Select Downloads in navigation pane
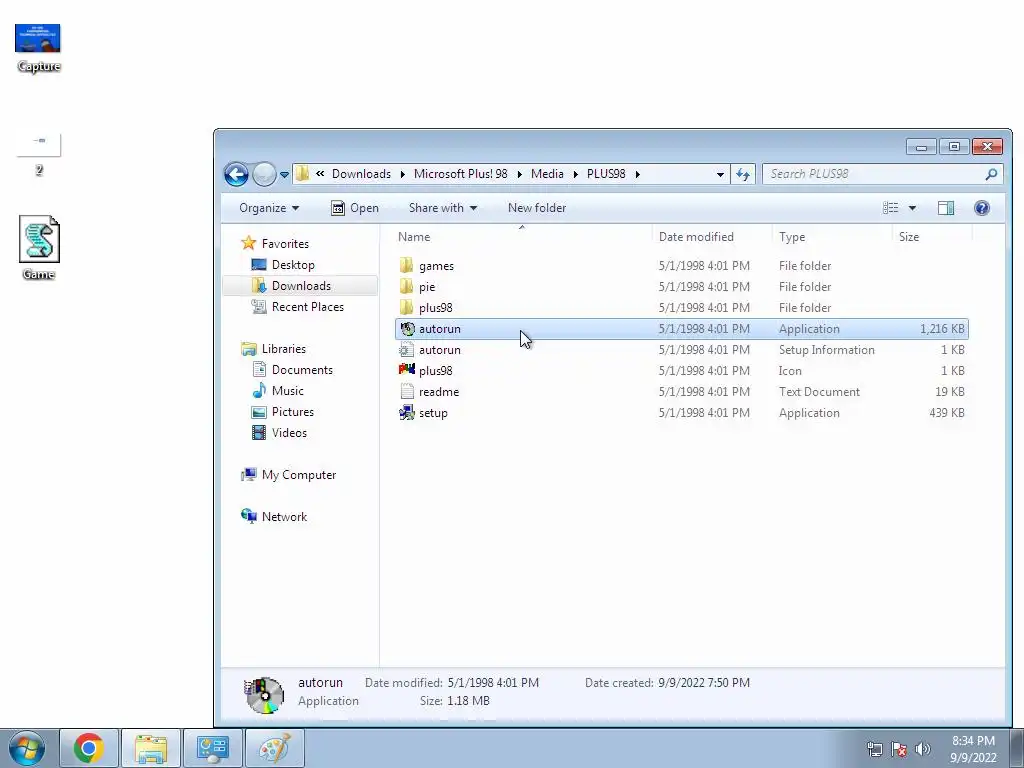Image resolution: width=1024 pixels, height=768 pixels. coord(301,285)
